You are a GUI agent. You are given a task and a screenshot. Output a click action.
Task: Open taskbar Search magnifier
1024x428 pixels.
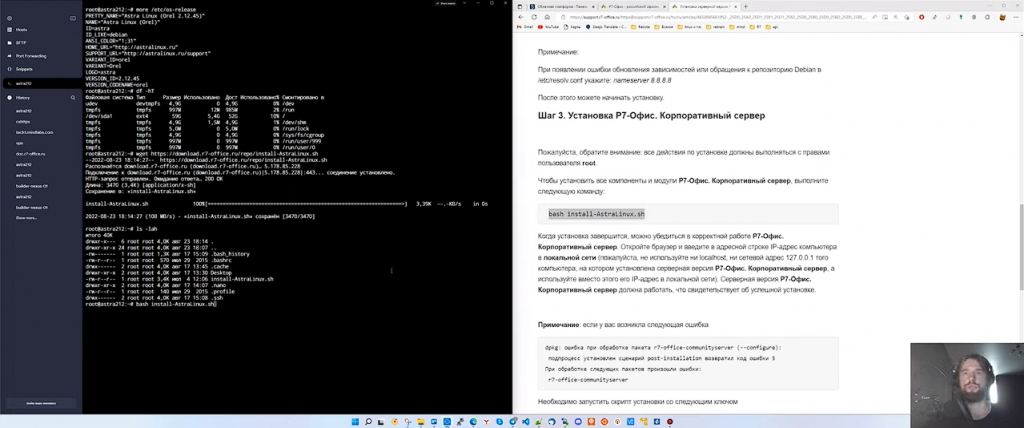tap(368, 421)
